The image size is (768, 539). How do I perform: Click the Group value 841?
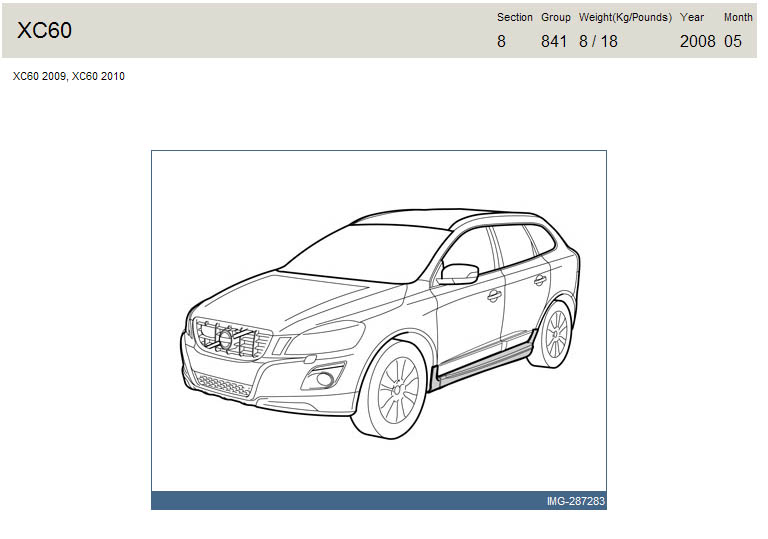[x=553, y=41]
